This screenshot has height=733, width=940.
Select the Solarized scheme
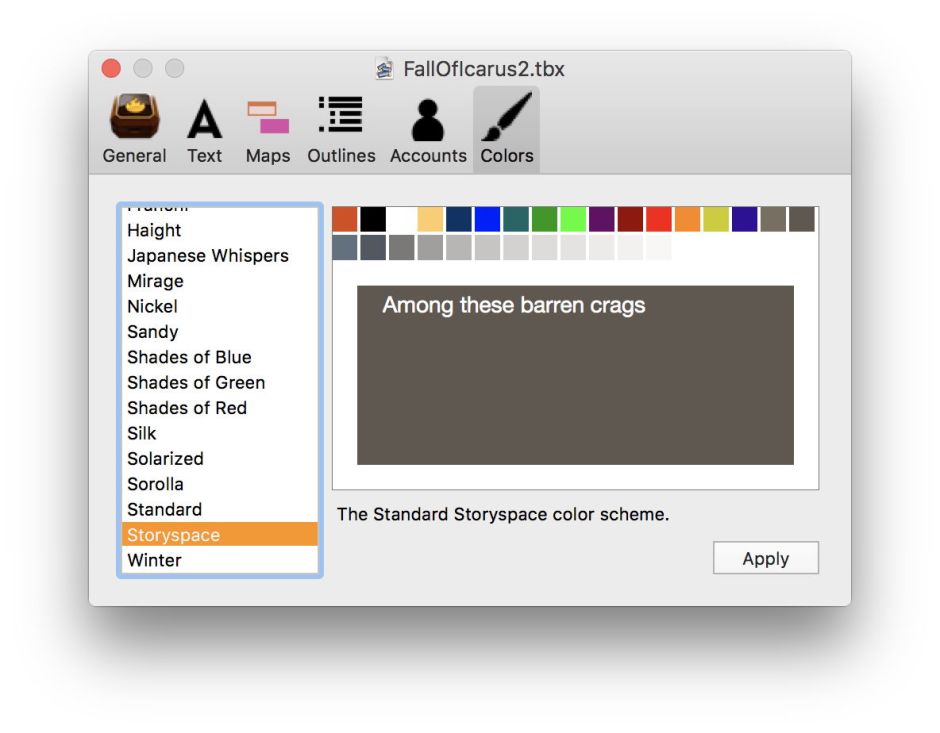(x=164, y=458)
